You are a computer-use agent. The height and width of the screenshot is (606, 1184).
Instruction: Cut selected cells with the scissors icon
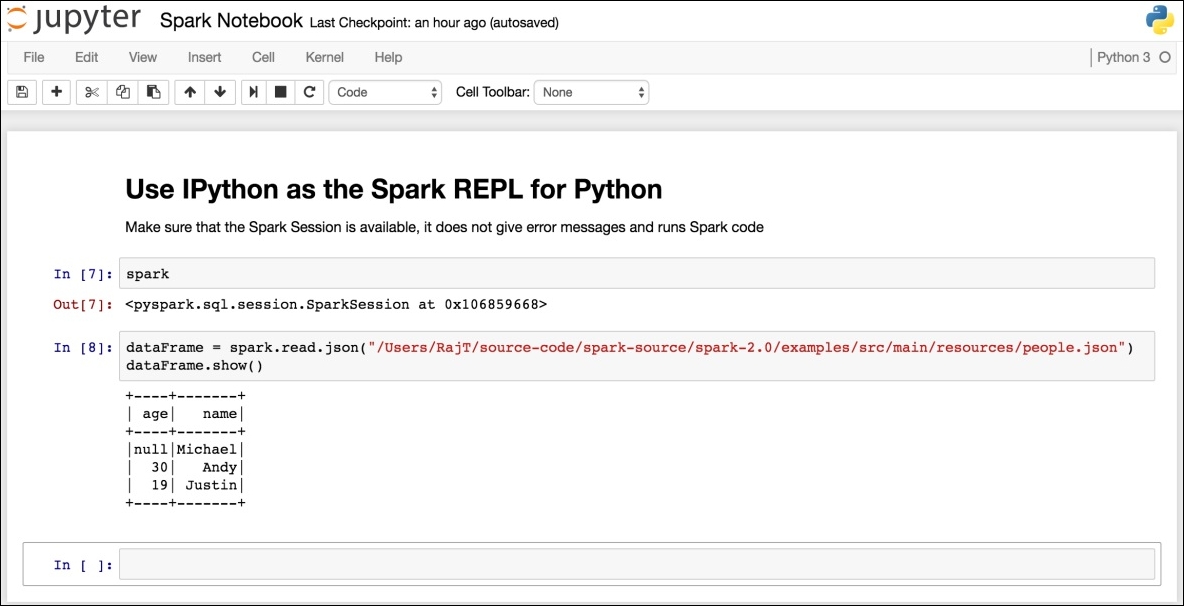(x=92, y=92)
